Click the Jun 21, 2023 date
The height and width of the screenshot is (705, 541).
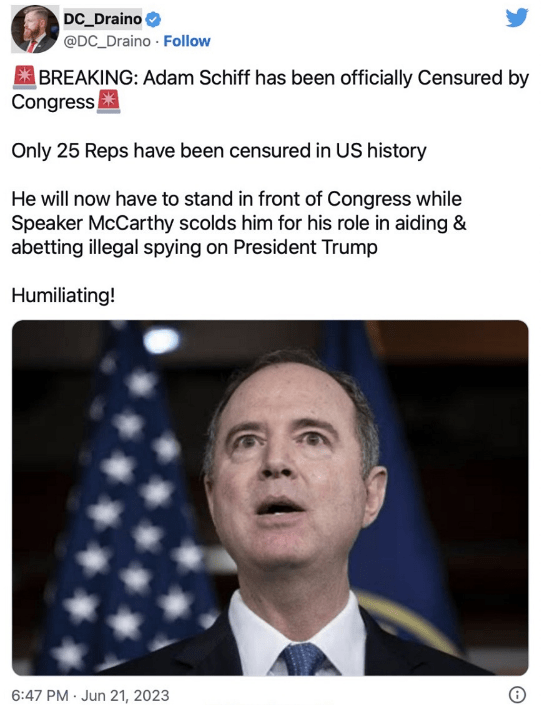125,695
